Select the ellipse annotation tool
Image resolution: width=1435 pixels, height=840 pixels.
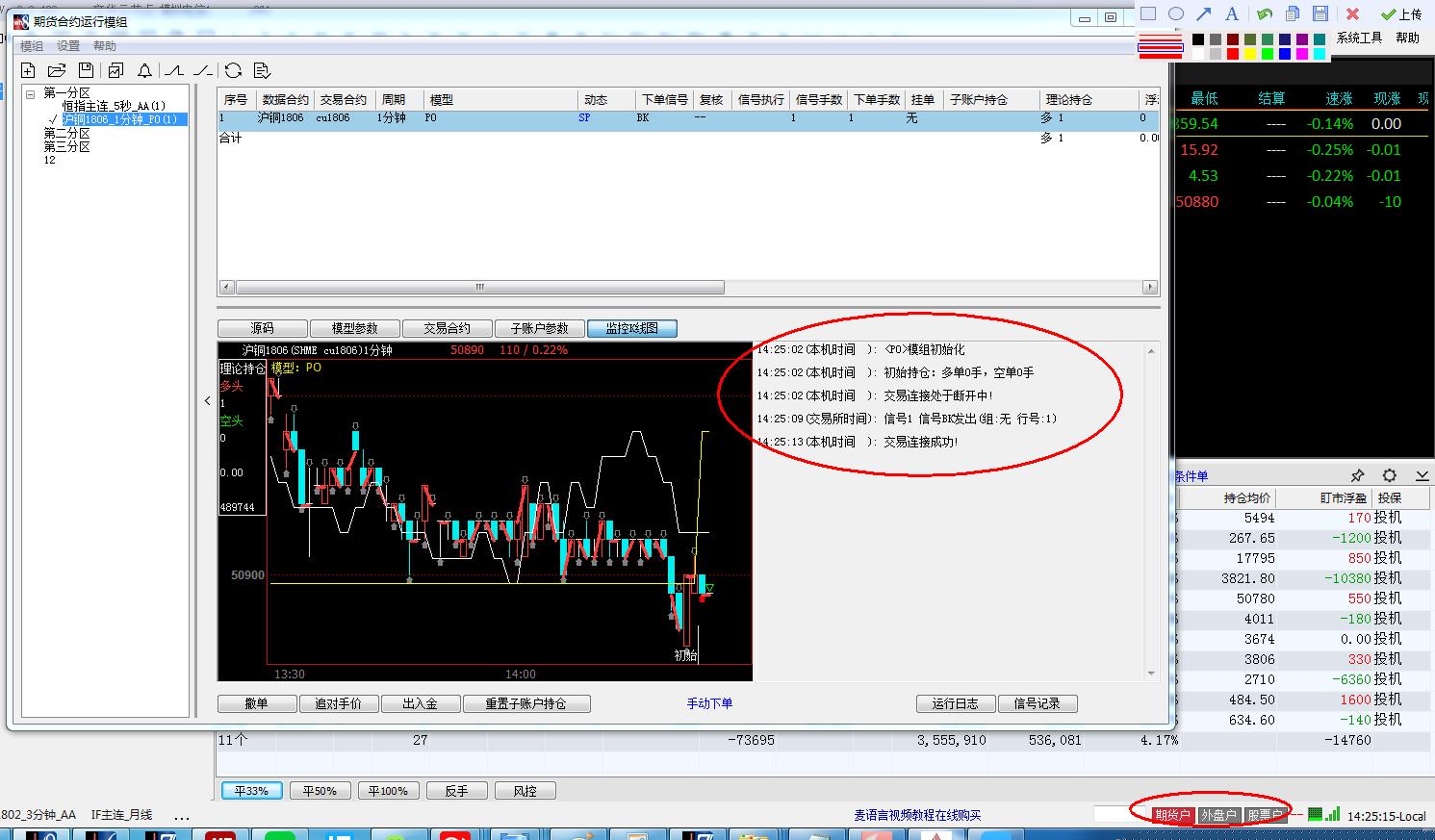pos(1176,13)
